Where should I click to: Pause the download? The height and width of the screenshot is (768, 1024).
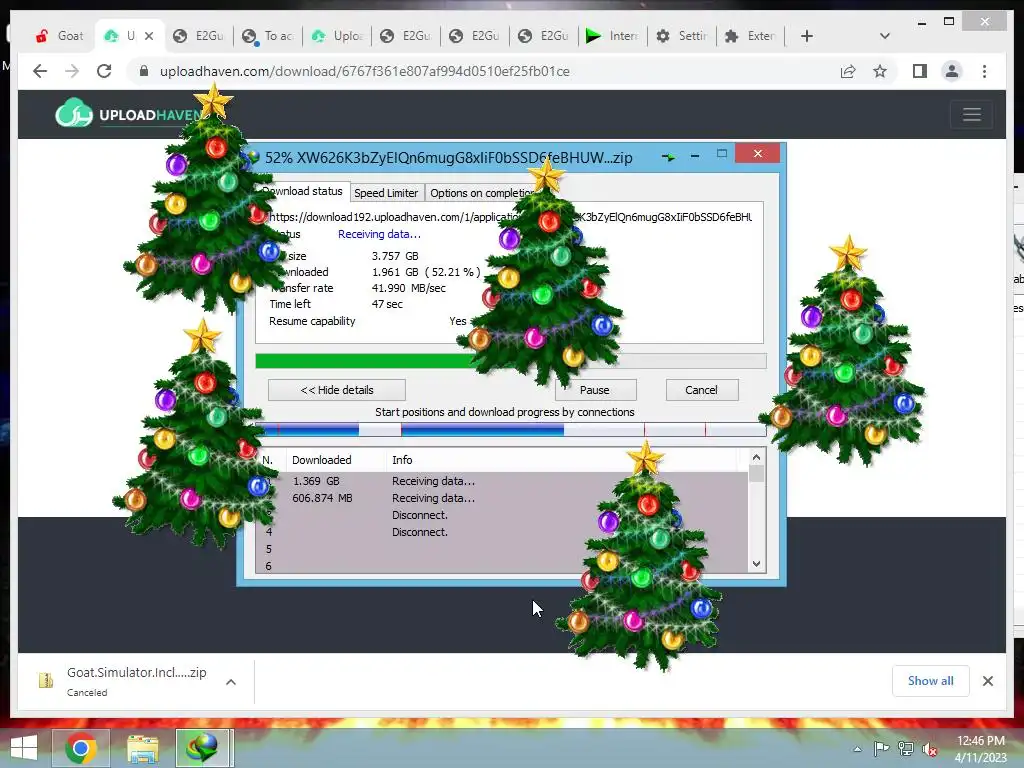click(595, 390)
